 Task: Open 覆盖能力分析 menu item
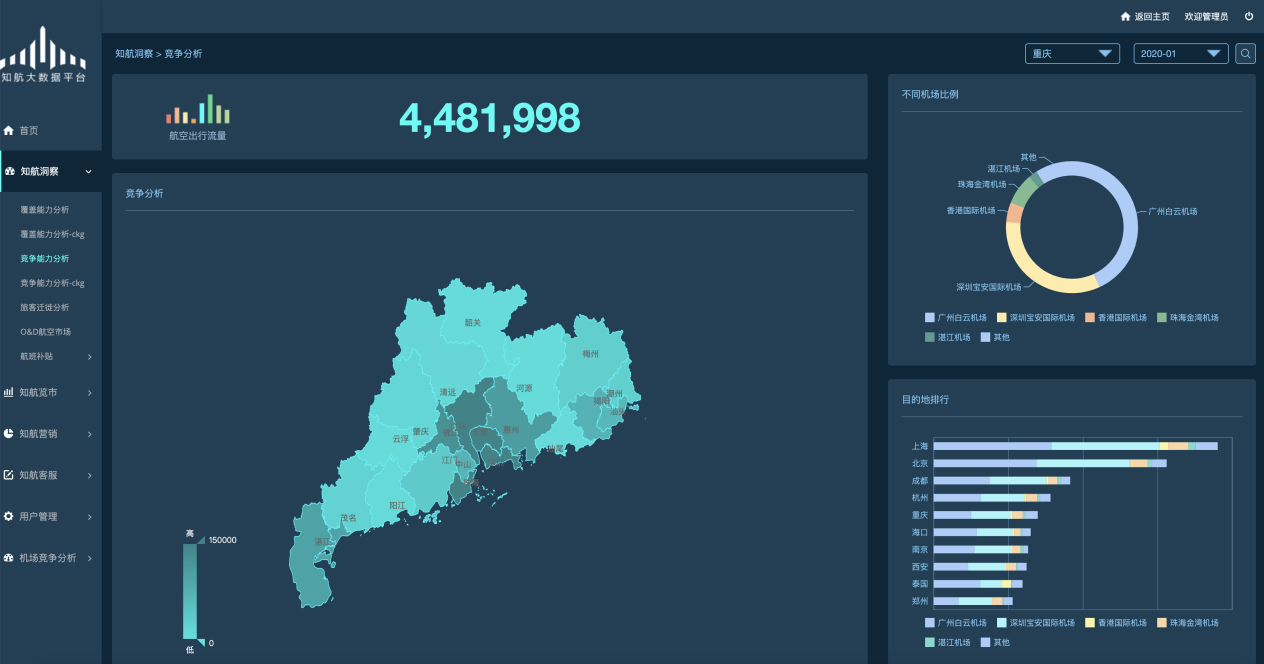pyautogui.click(x=45, y=210)
